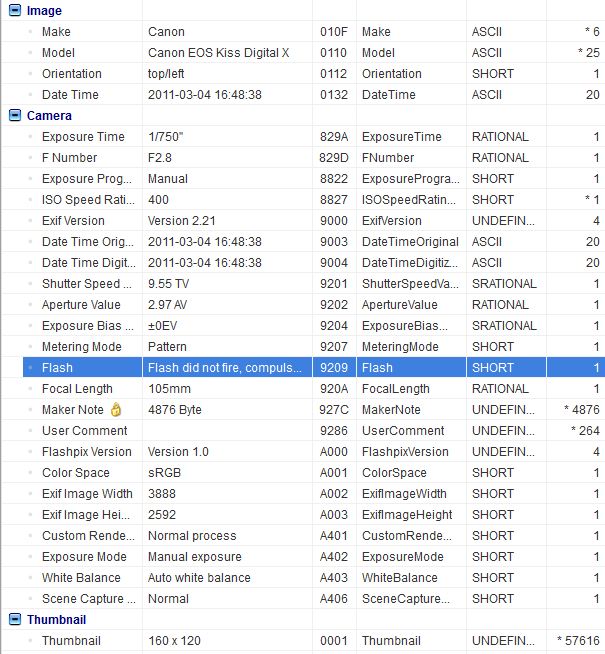Click the 4876 Byte Maker Note value
Viewport: 605px width, 654px height.
point(176,410)
